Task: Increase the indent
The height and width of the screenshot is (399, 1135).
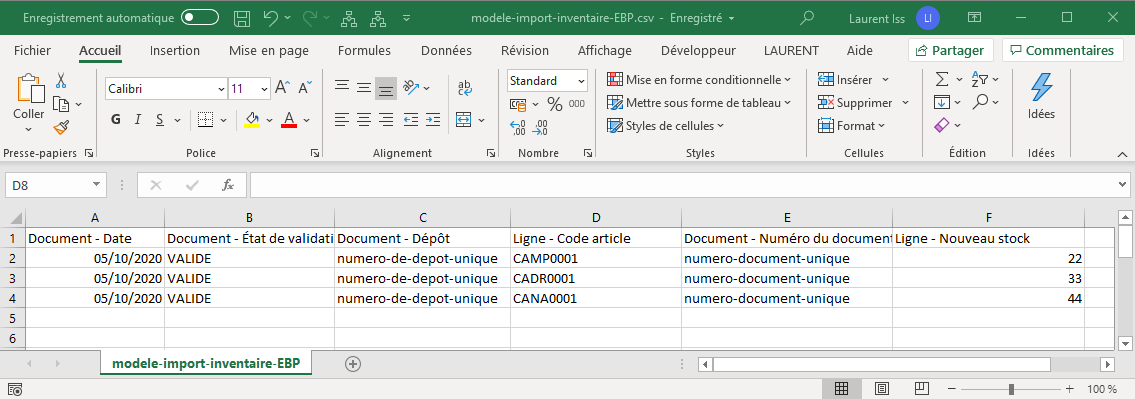Action: pyautogui.click(x=433, y=119)
